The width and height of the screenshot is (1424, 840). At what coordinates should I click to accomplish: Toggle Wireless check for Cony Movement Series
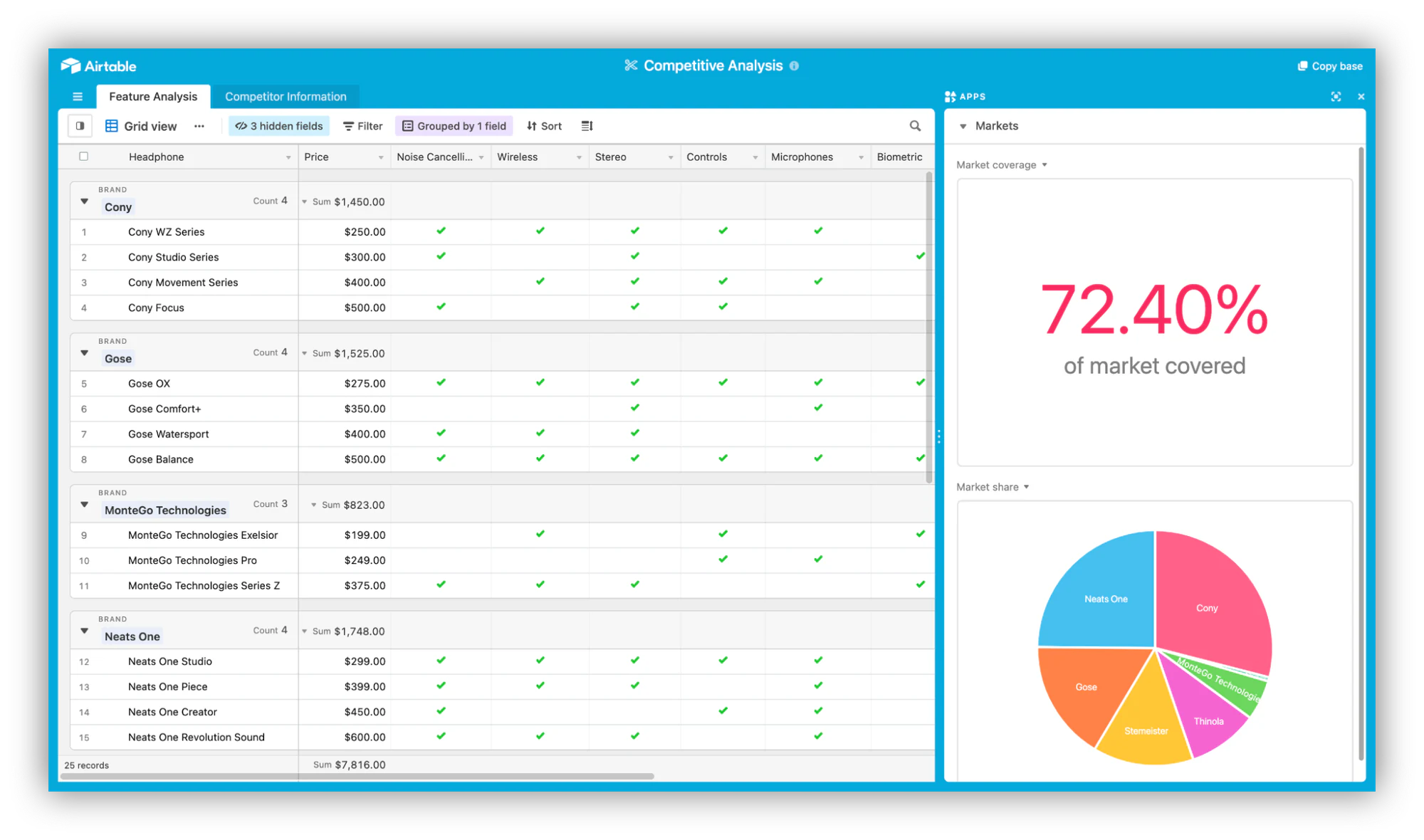click(x=540, y=281)
